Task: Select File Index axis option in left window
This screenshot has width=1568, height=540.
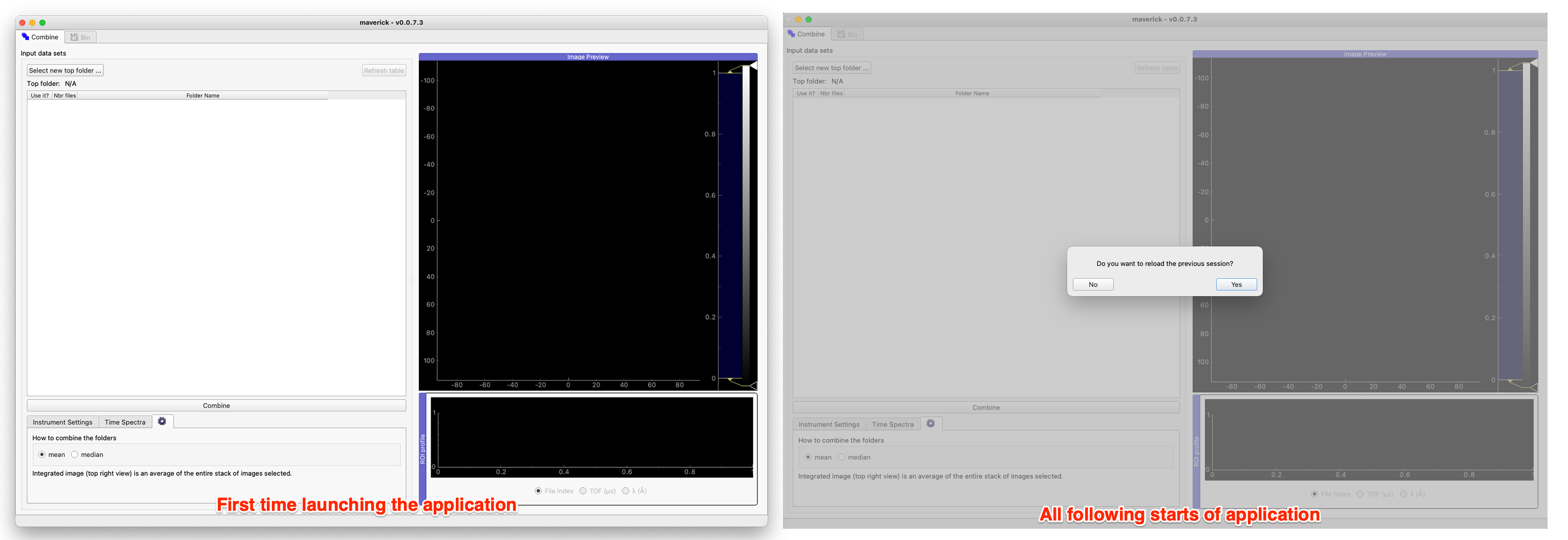Action: point(539,491)
